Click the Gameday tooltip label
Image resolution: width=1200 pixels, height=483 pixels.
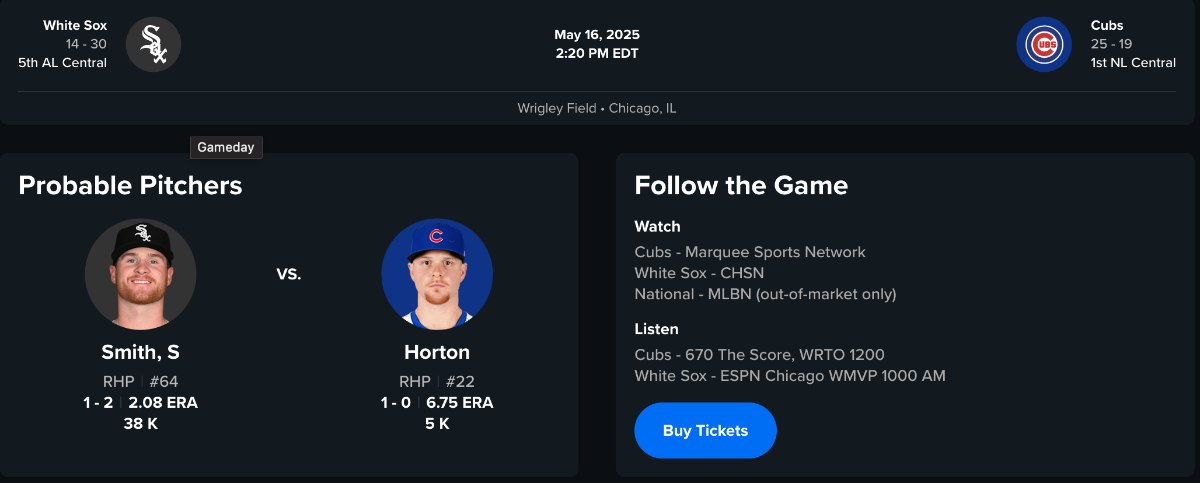[226, 147]
